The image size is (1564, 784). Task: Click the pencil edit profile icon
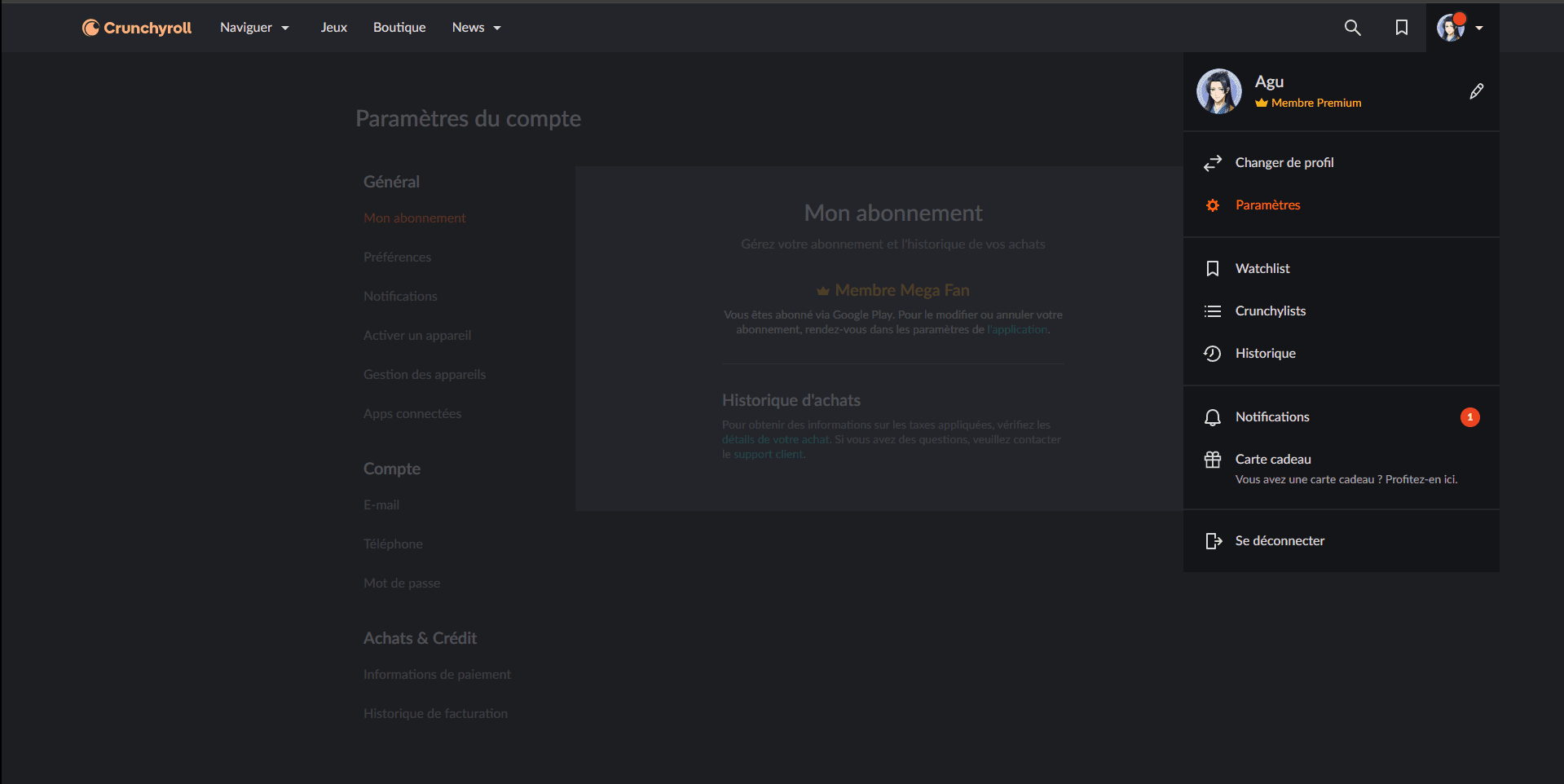(x=1477, y=91)
